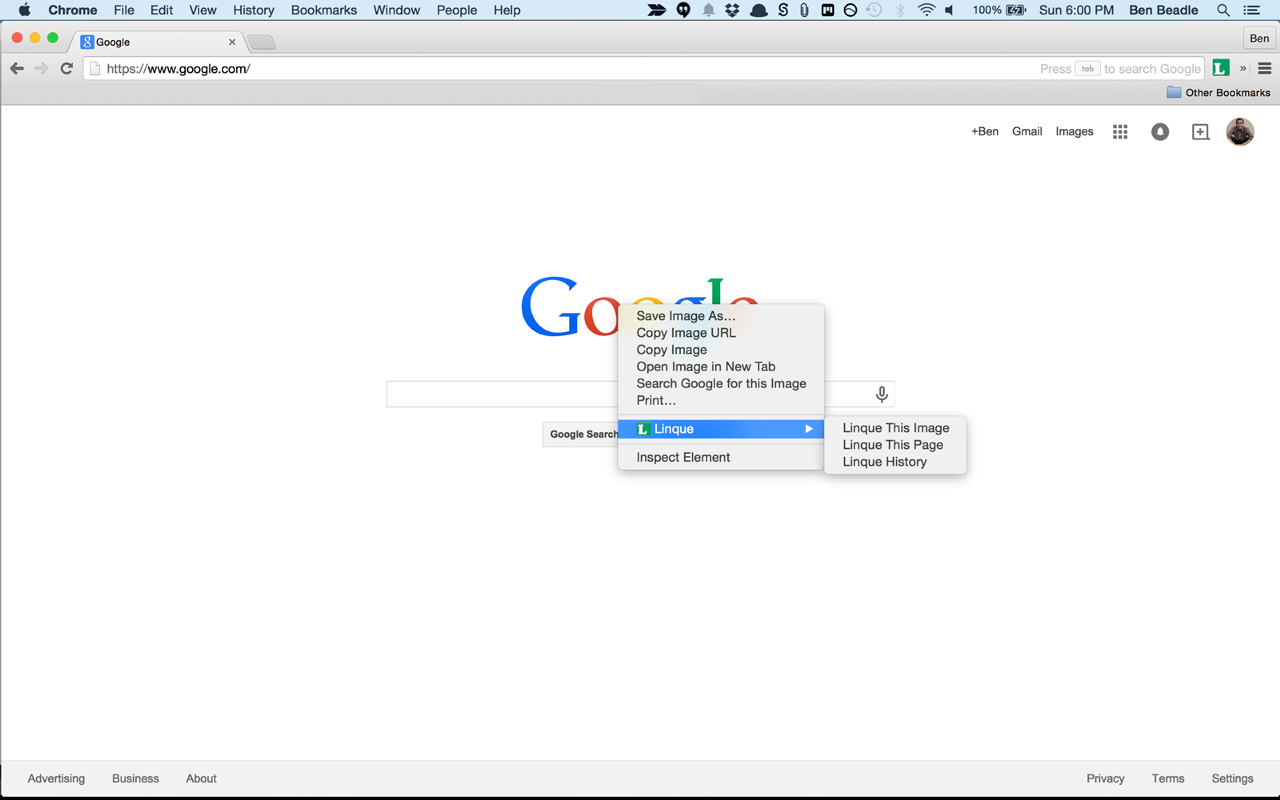Image resolution: width=1280 pixels, height=800 pixels.
Task: Open the Privacy footer link
Action: click(x=1105, y=779)
